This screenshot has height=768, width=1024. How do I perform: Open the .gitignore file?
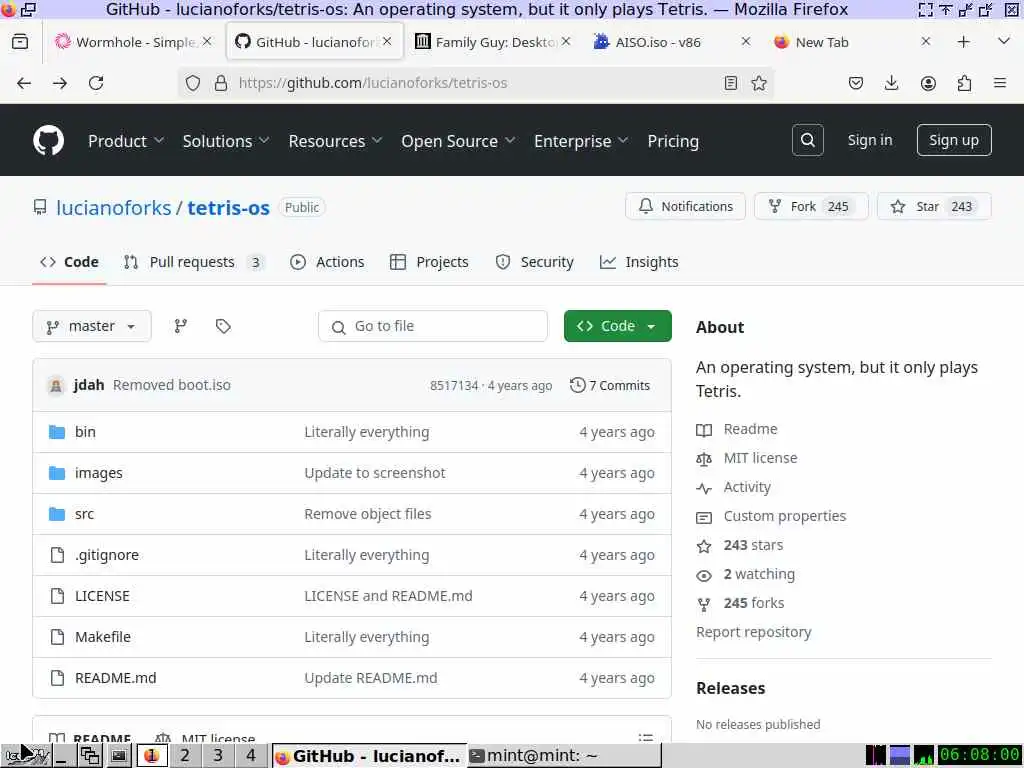(106, 555)
